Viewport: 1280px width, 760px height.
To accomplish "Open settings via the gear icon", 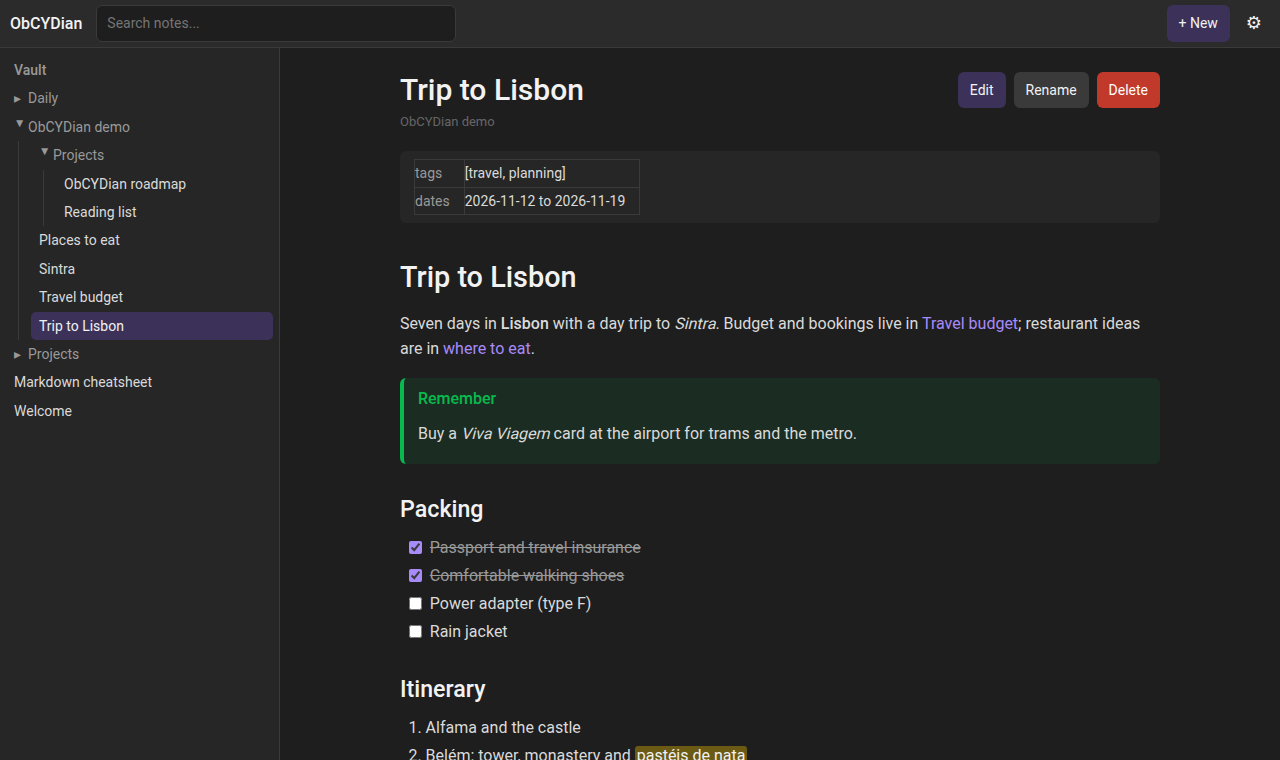I will (1254, 23).
